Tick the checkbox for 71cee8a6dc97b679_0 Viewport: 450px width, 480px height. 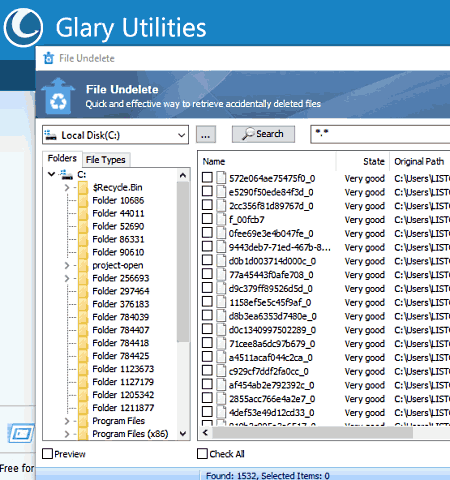pyautogui.click(x=207, y=342)
